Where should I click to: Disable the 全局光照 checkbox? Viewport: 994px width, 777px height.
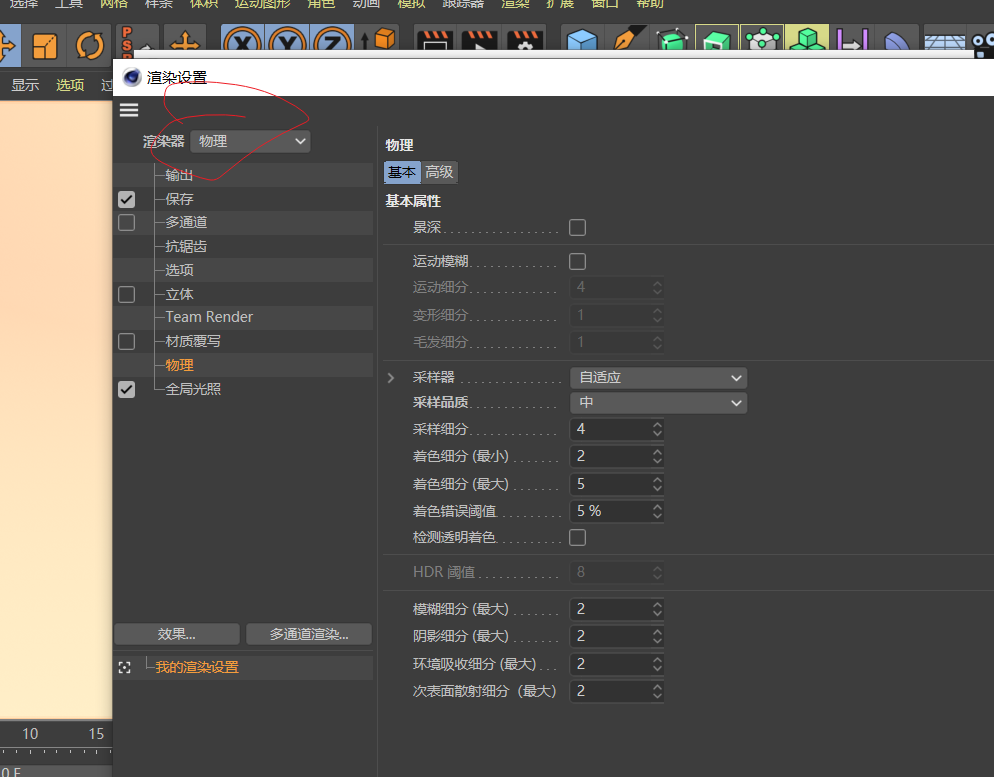tap(126, 389)
